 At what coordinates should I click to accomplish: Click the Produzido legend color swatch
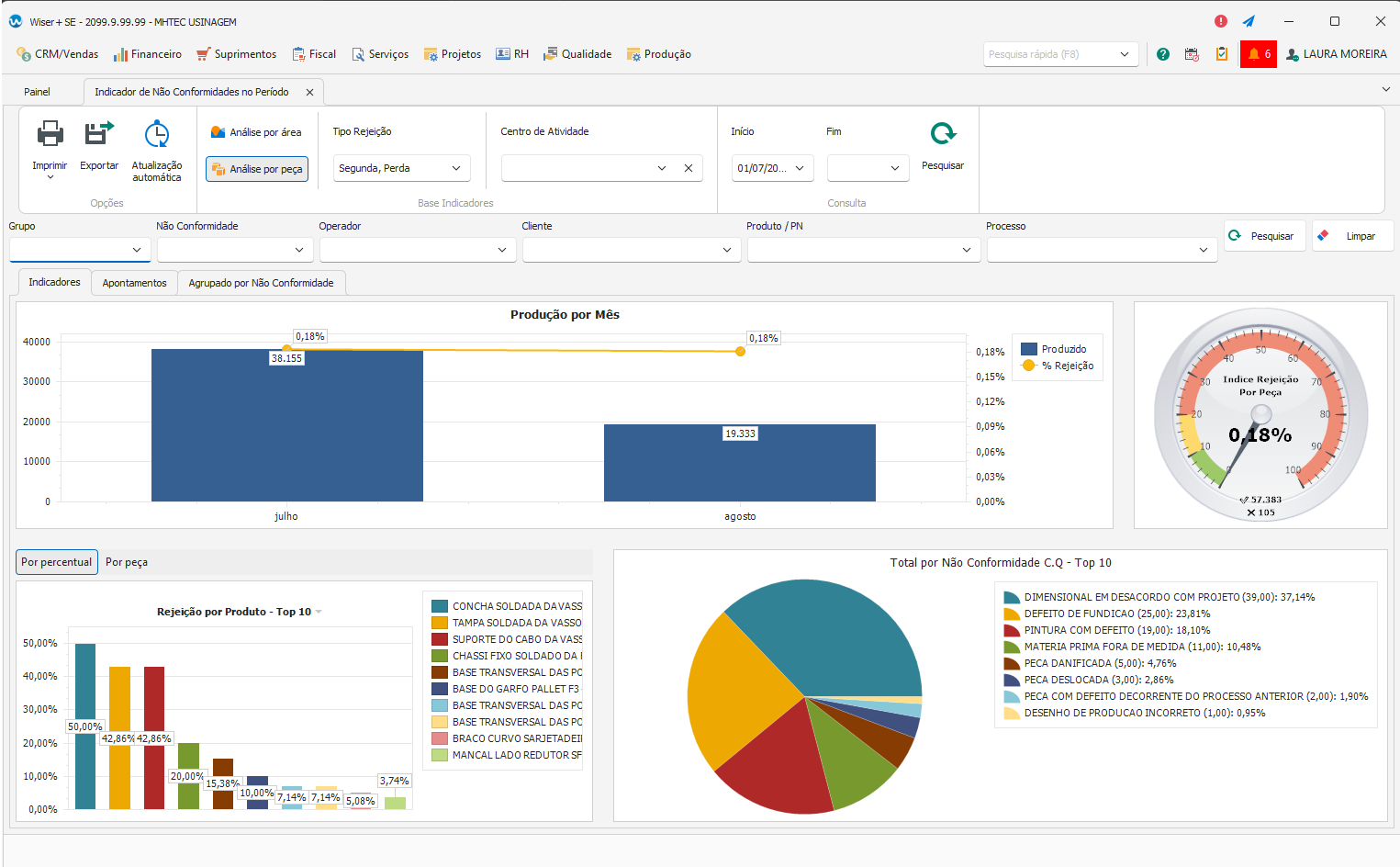1029,349
